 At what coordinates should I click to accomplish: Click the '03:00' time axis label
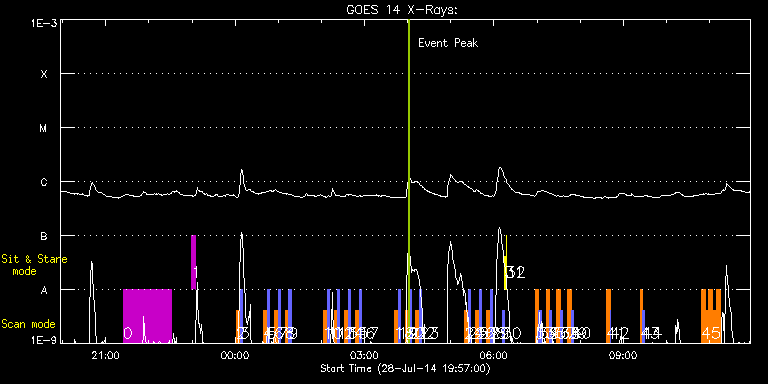365,355
